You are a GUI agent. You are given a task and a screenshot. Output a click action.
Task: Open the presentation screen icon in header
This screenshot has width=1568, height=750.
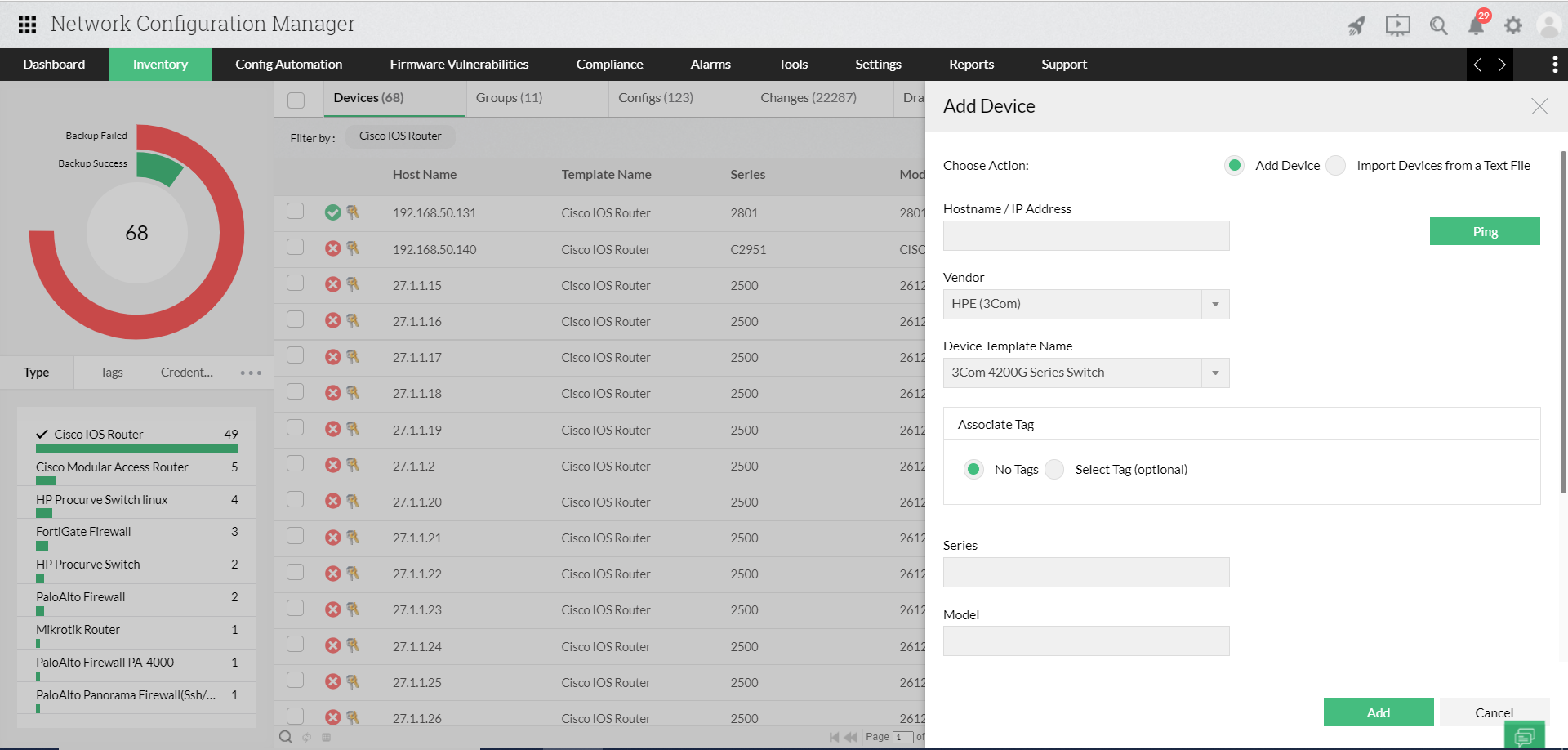[1397, 25]
